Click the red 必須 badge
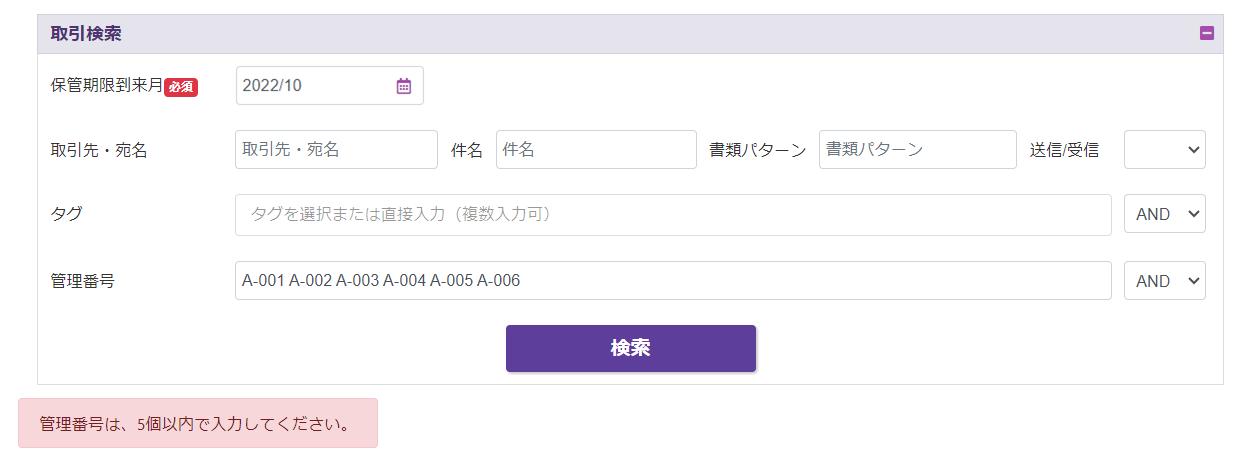This screenshot has height=467, width=1248. pyautogui.click(x=181, y=87)
